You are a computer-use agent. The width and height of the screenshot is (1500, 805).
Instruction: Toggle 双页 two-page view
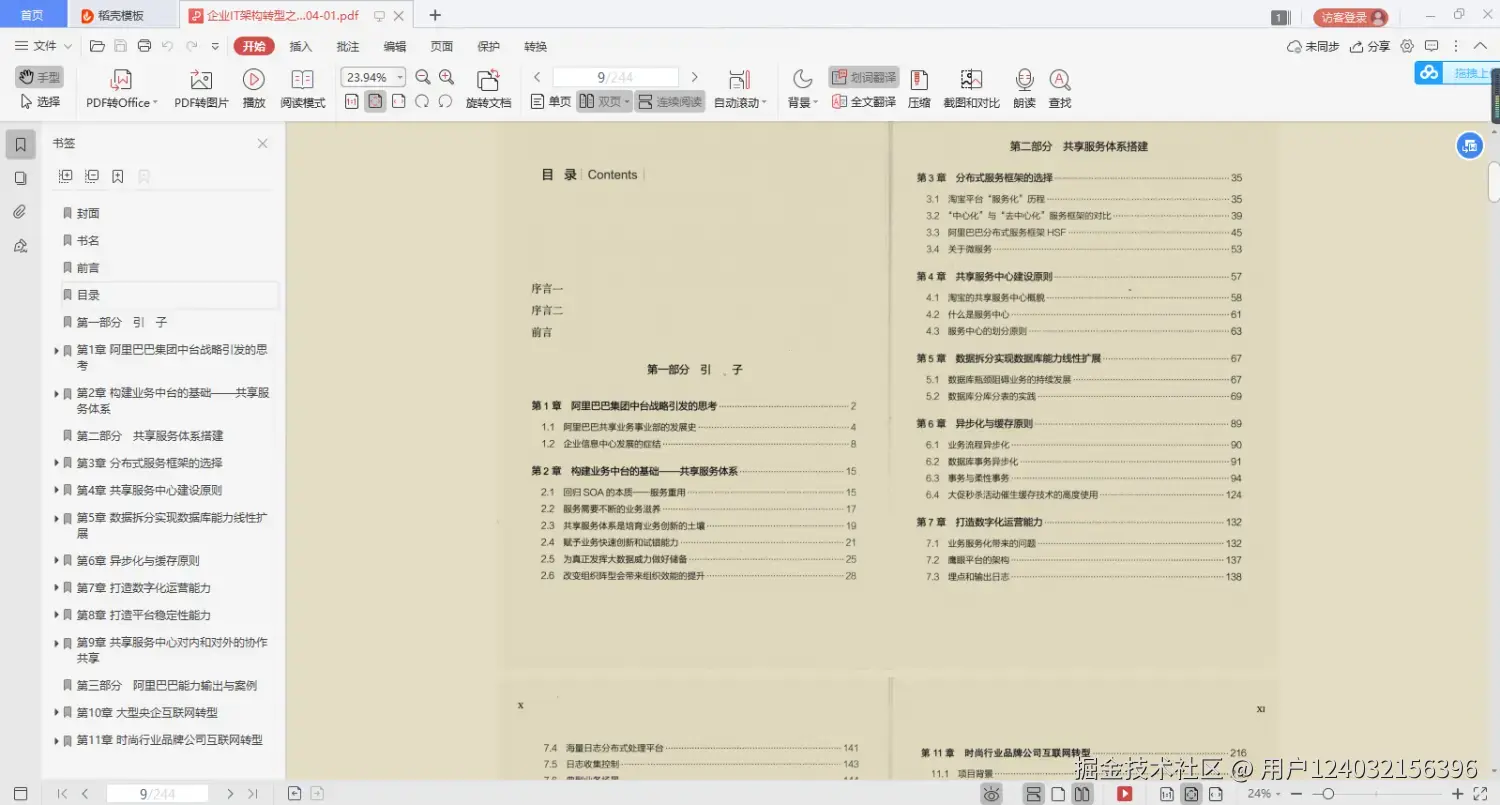(x=600, y=102)
